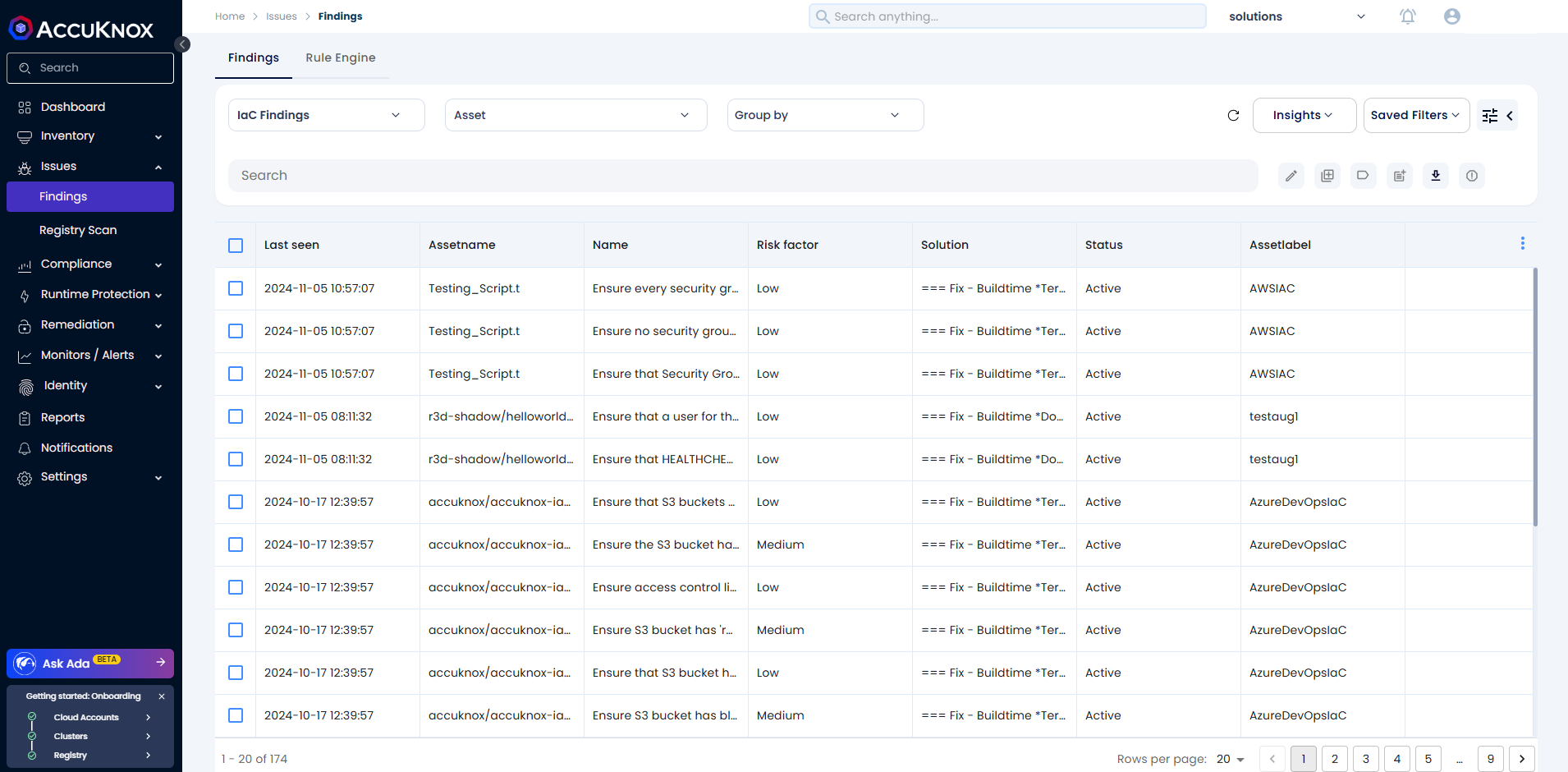Check the 'Ensure that HEALTHCHE...' row
1568x772 pixels.
pos(236,459)
